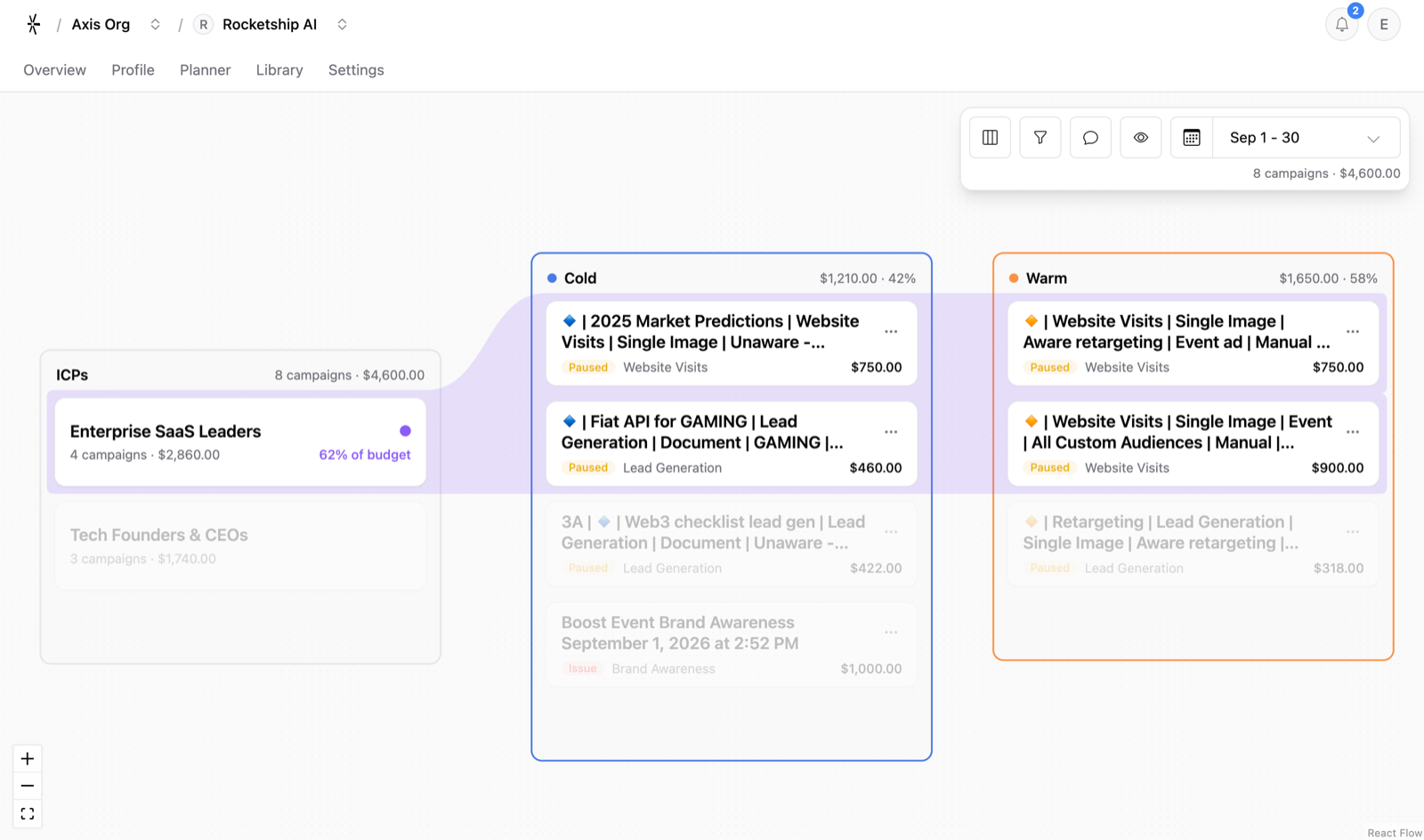
Task: Click purple dot on Enterprise SaaS Leaders
Action: (x=405, y=431)
